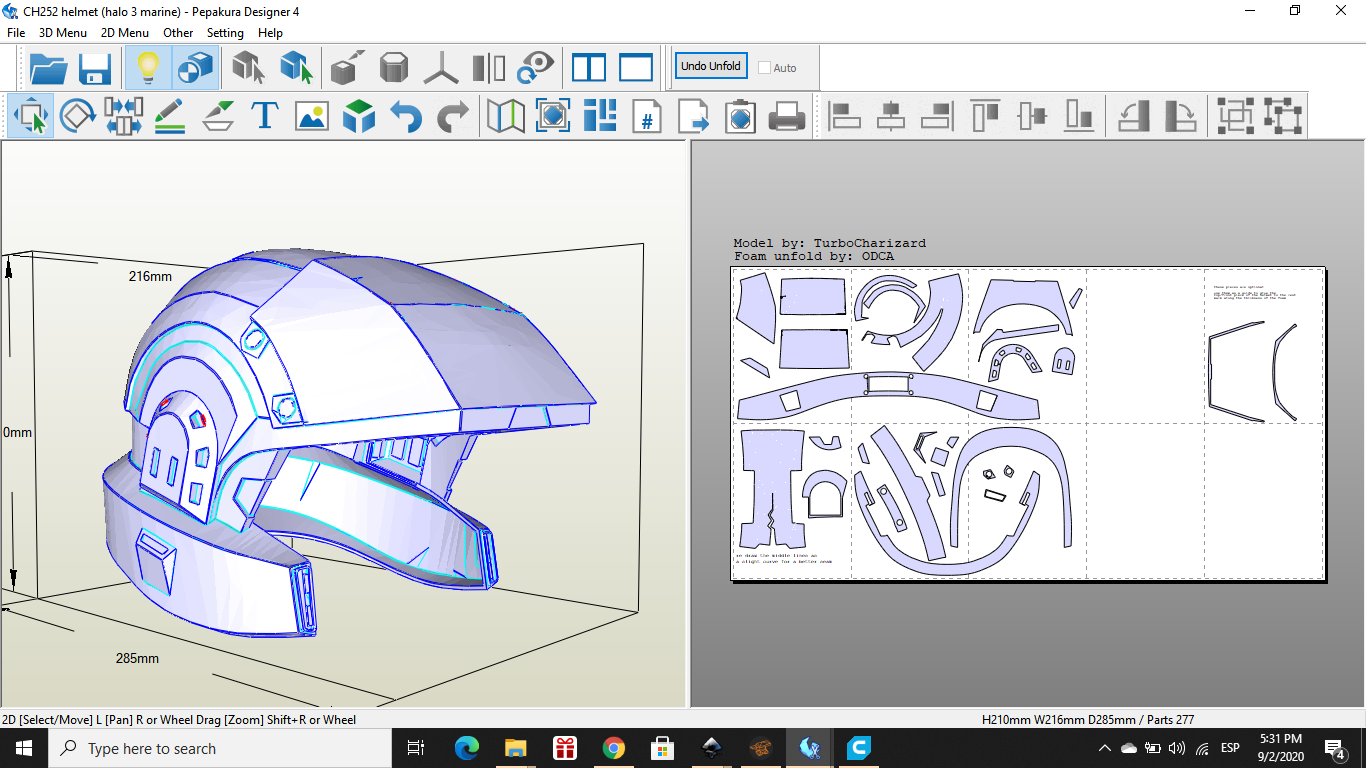
Task: Click the 'Model by: TurboCharizard' text label
Action: click(x=830, y=243)
